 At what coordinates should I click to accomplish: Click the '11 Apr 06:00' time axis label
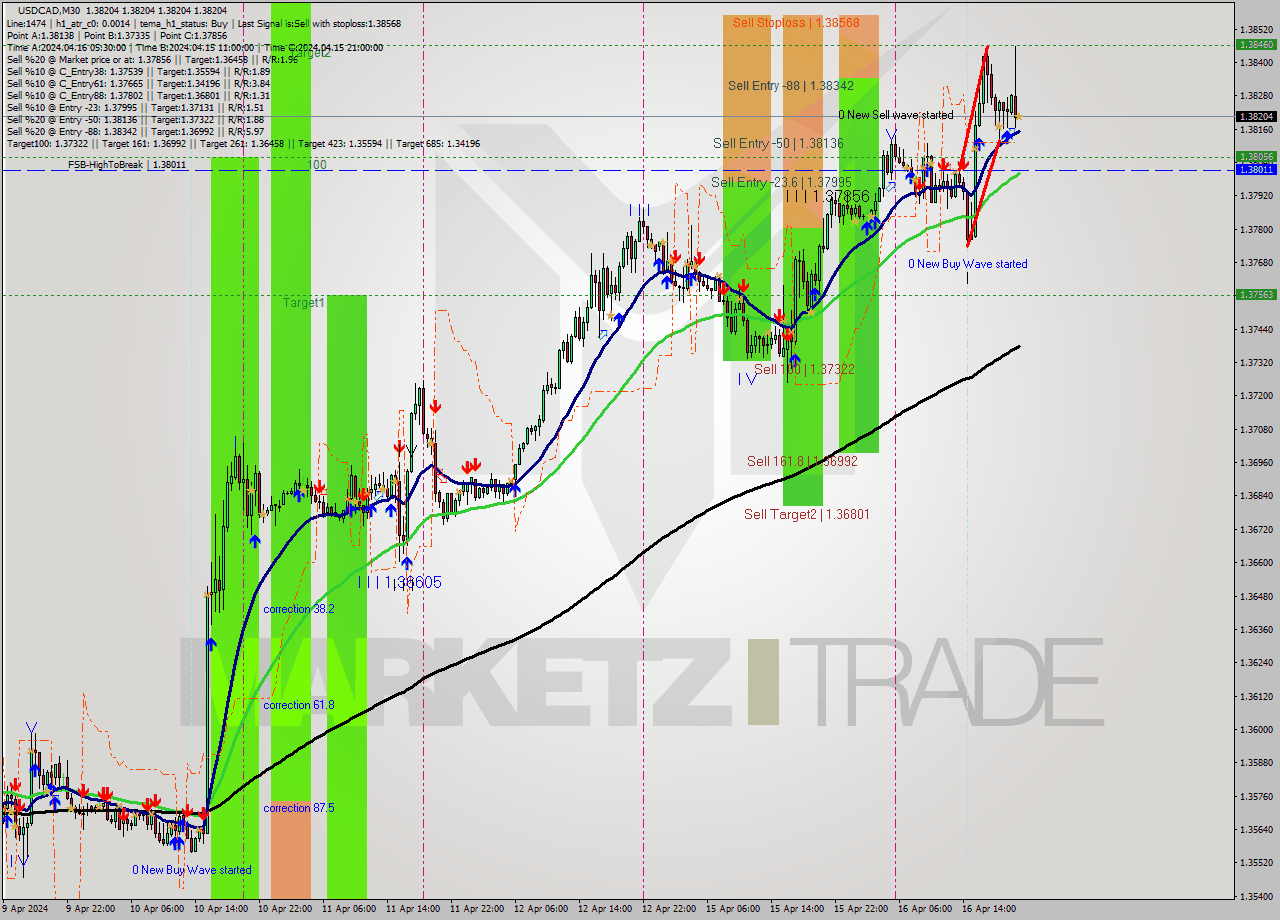pos(348,909)
